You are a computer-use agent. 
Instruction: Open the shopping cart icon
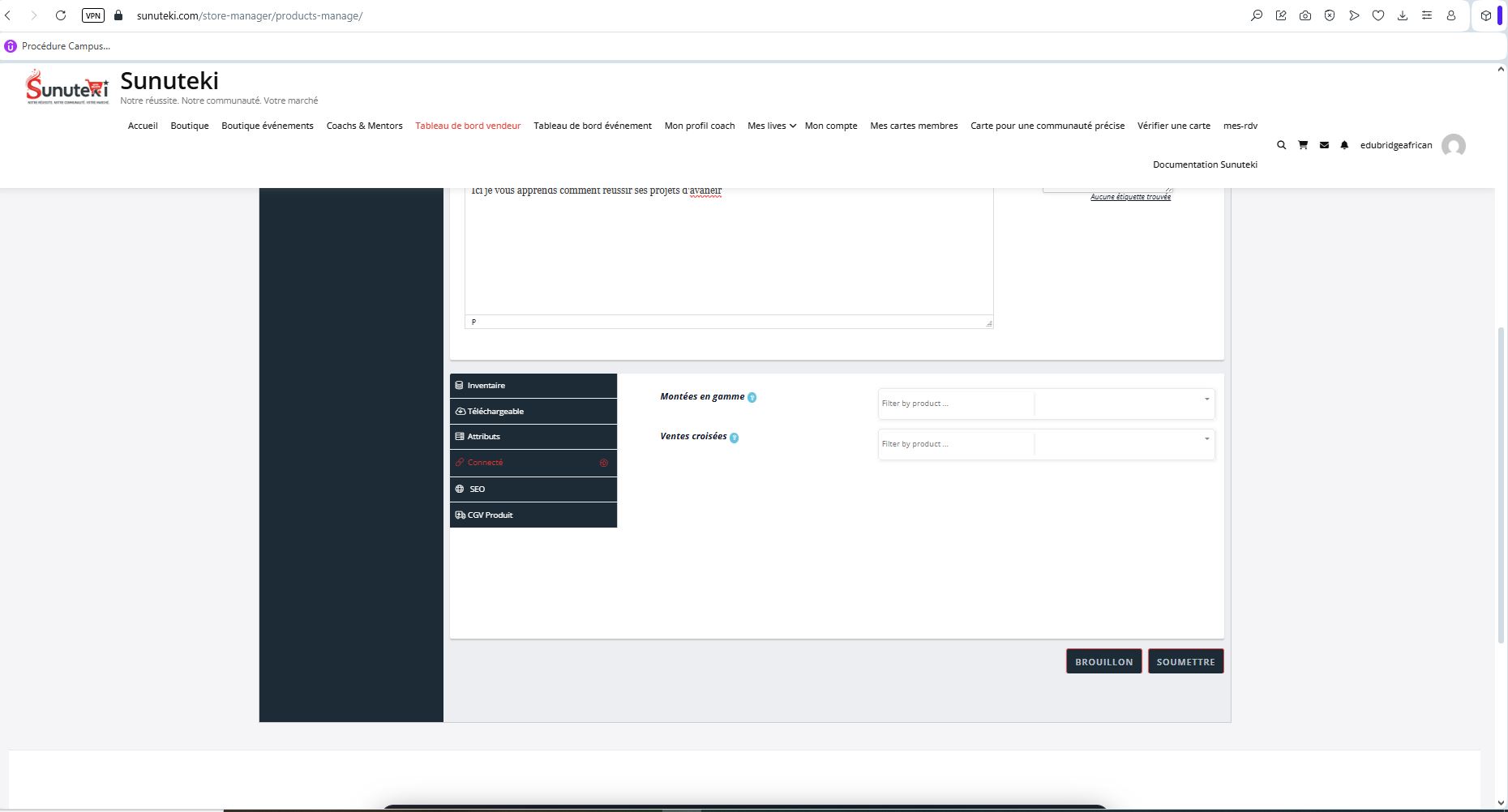(1303, 145)
